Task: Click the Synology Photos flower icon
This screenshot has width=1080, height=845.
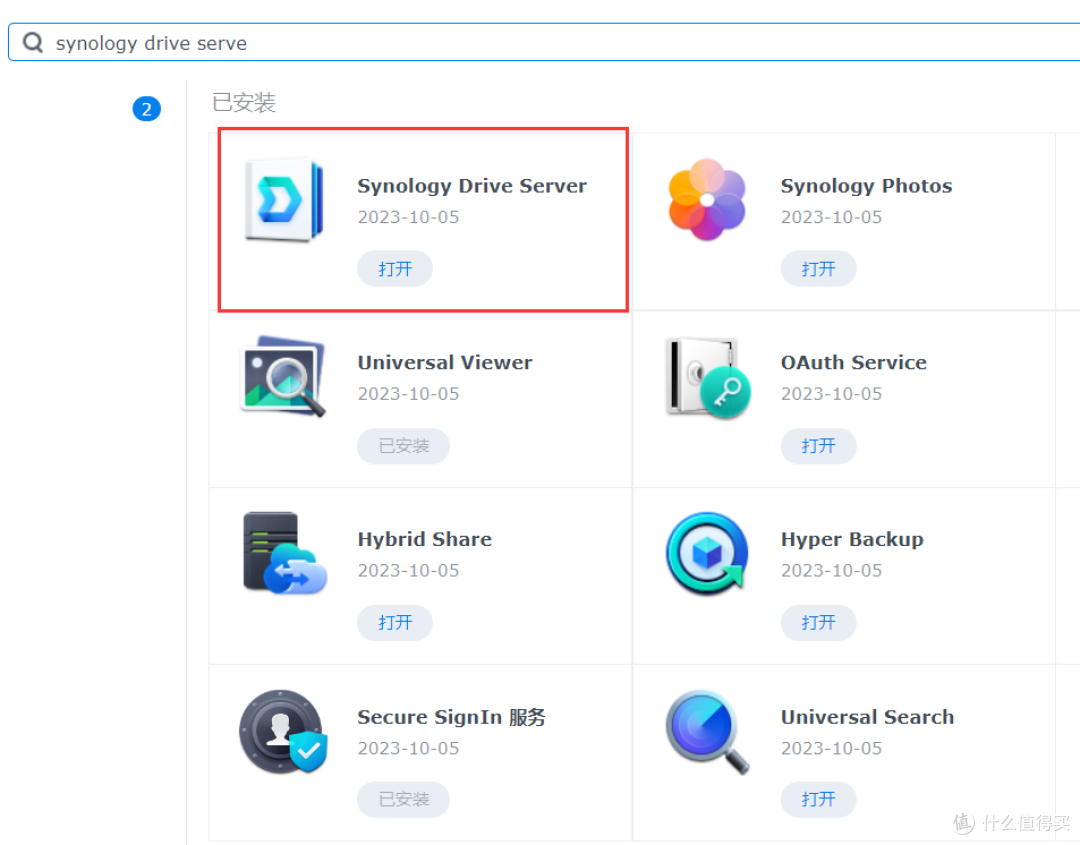Action: pyautogui.click(x=707, y=200)
